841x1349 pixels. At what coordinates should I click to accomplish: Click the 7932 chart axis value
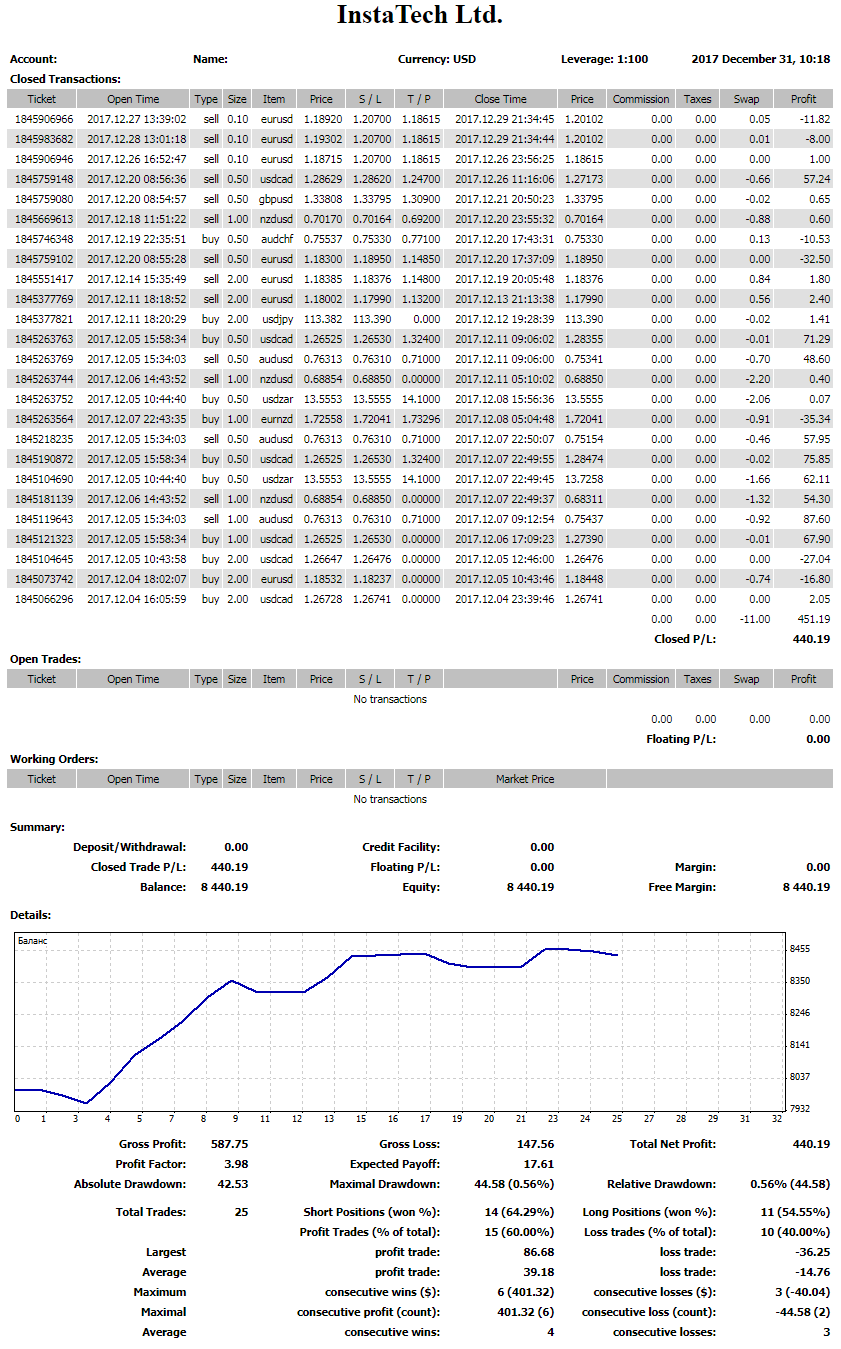[800, 1109]
